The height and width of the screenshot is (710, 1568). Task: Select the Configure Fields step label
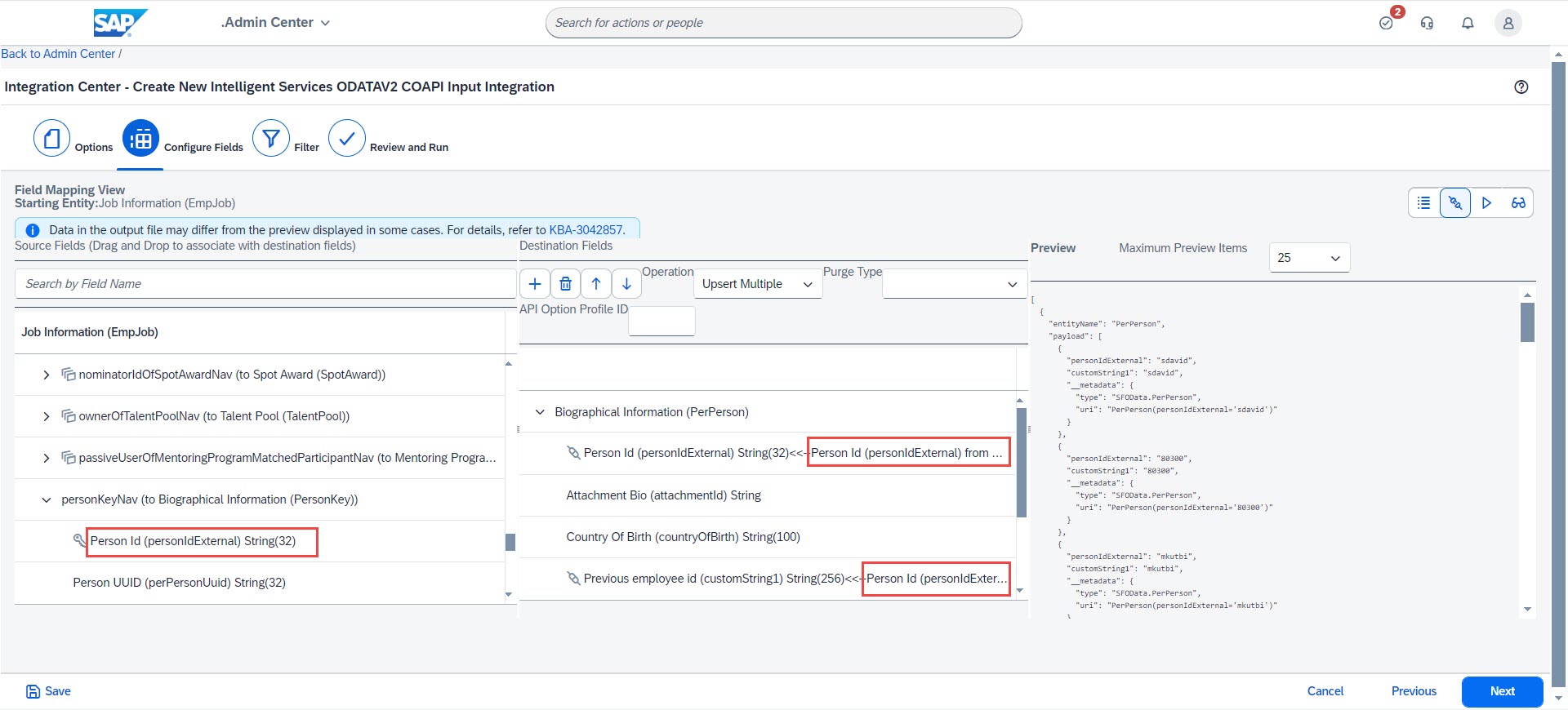click(x=203, y=148)
